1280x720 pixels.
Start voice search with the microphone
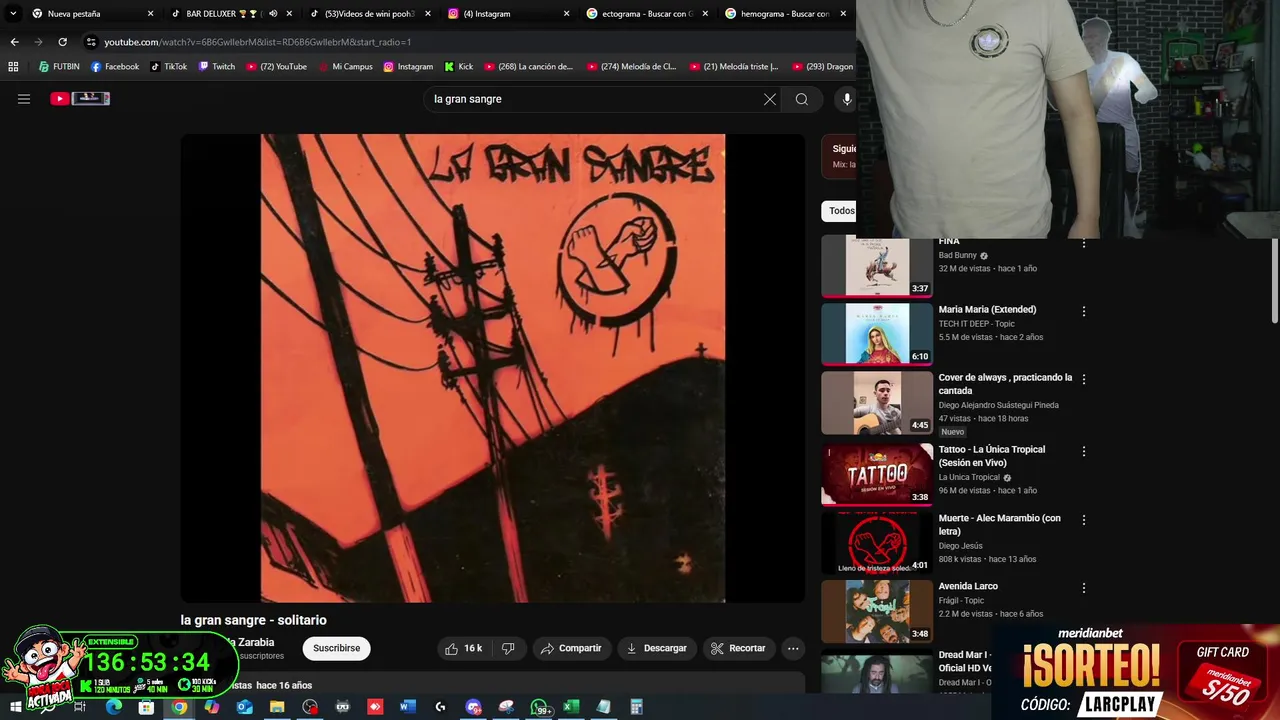tap(847, 99)
